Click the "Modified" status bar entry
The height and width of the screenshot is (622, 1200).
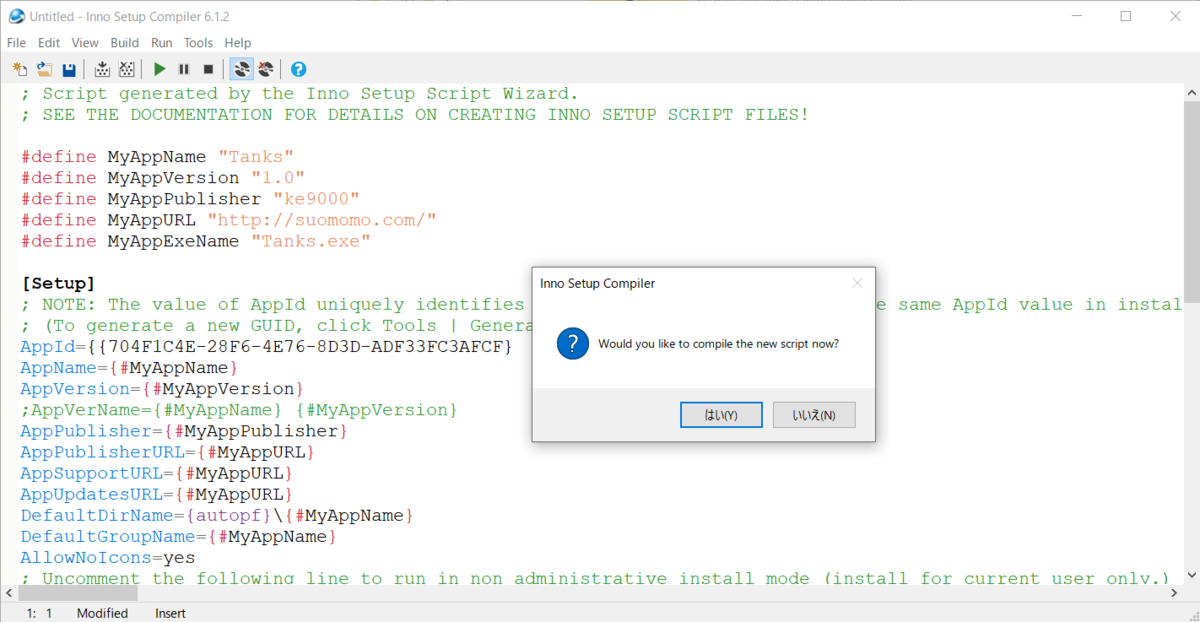point(102,613)
